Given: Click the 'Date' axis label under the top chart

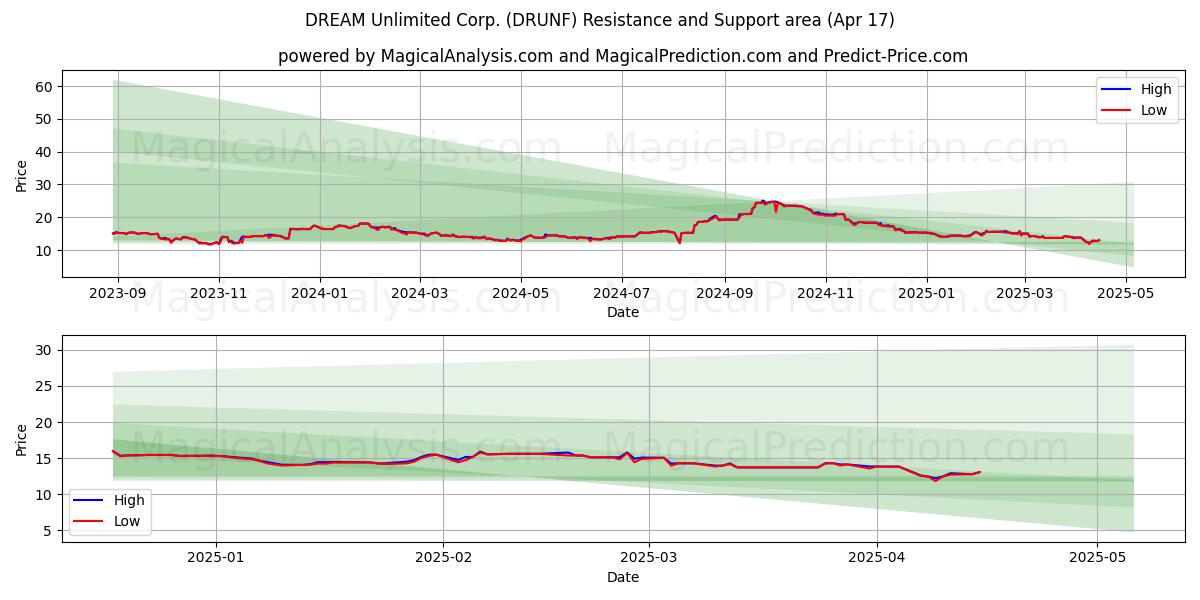Looking at the screenshot, I should [x=623, y=312].
